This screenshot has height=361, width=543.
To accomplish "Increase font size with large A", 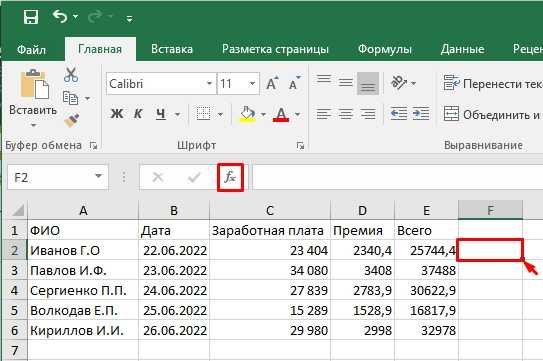I will pos(272,83).
